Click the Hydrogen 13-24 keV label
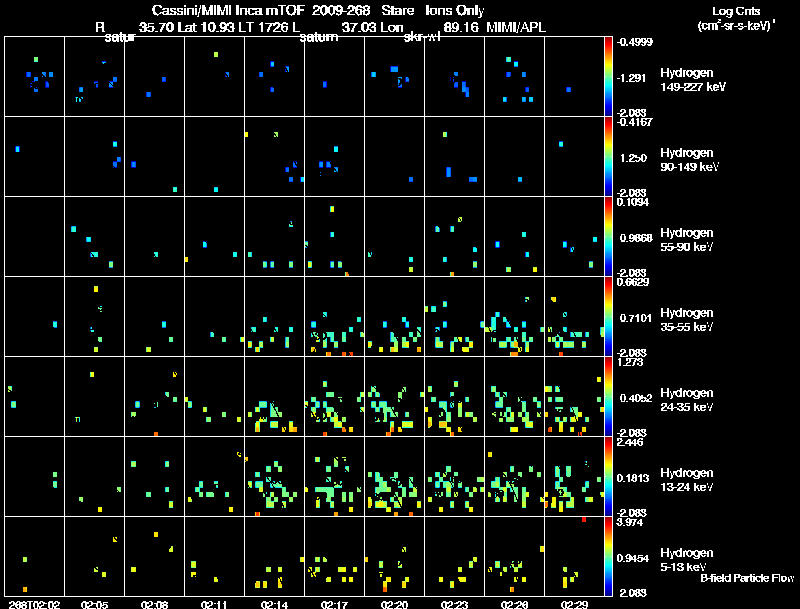This screenshot has height=609, width=800. click(x=687, y=480)
